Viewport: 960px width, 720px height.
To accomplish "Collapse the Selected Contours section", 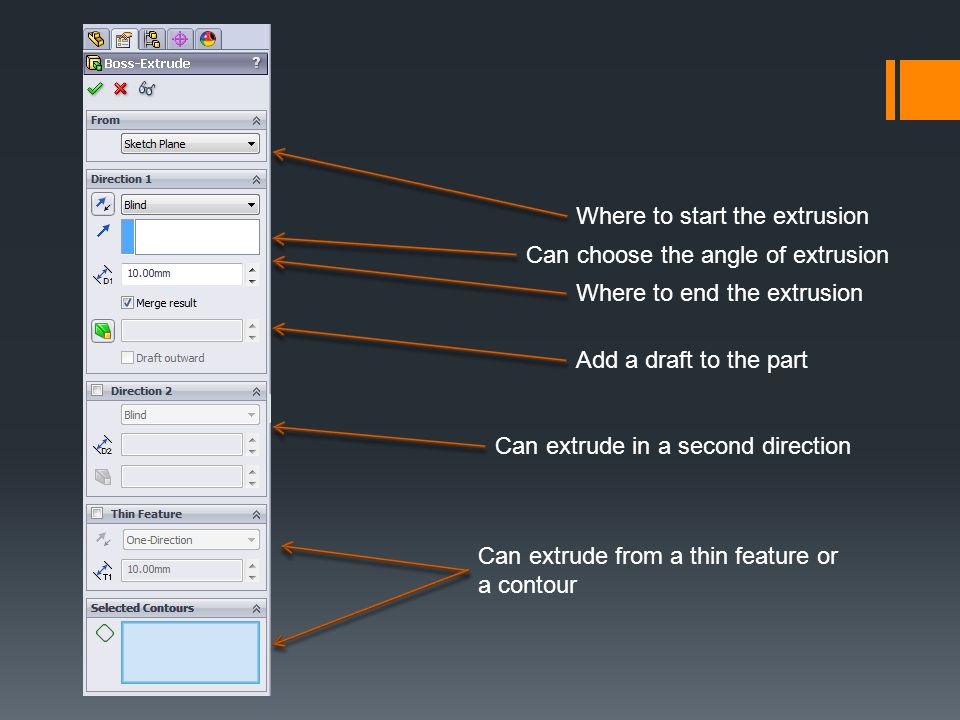I will pyautogui.click(x=257, y=609).
